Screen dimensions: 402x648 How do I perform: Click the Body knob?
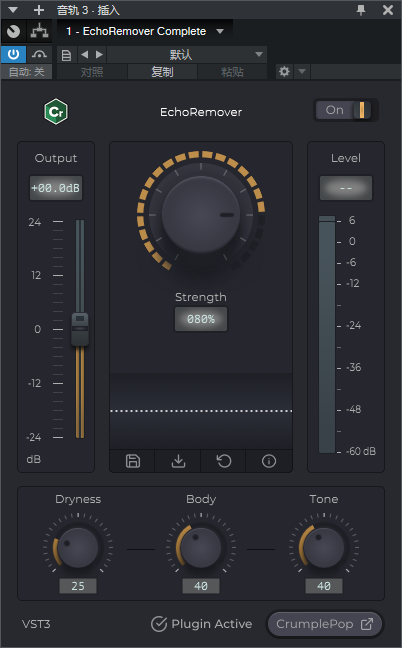point(201,548)
